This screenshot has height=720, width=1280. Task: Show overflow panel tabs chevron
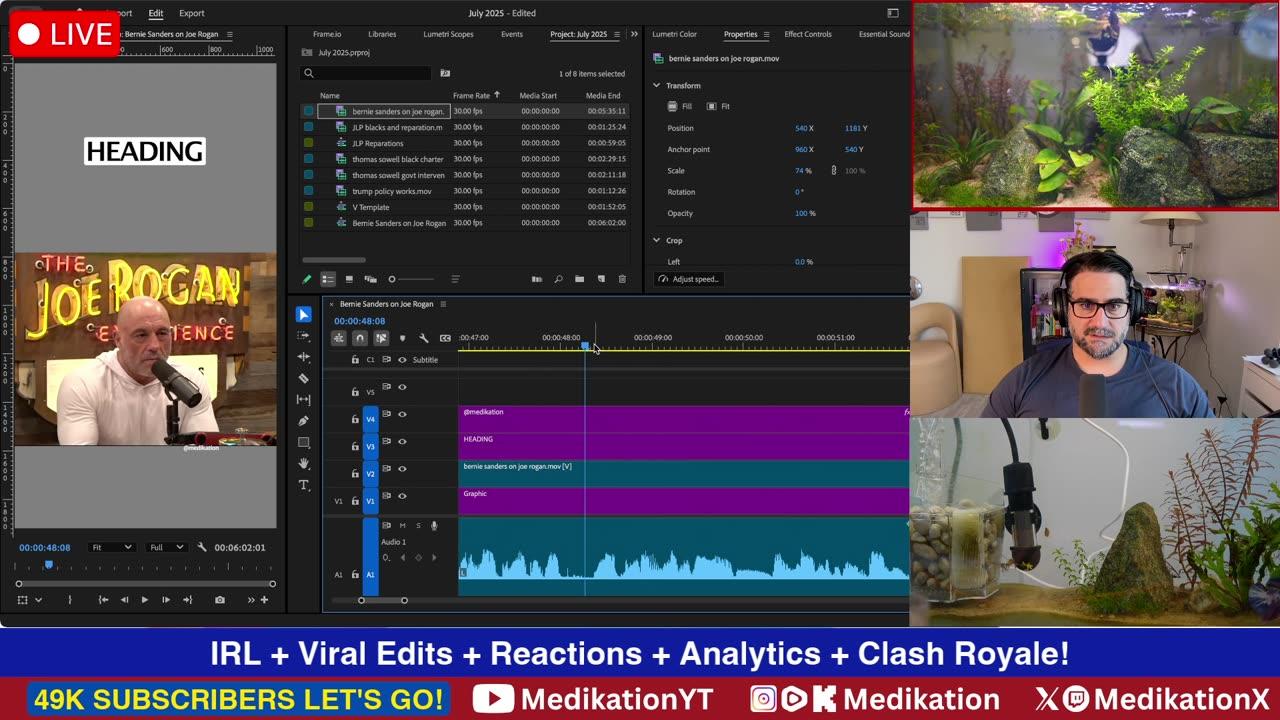[x=633, y=34]
